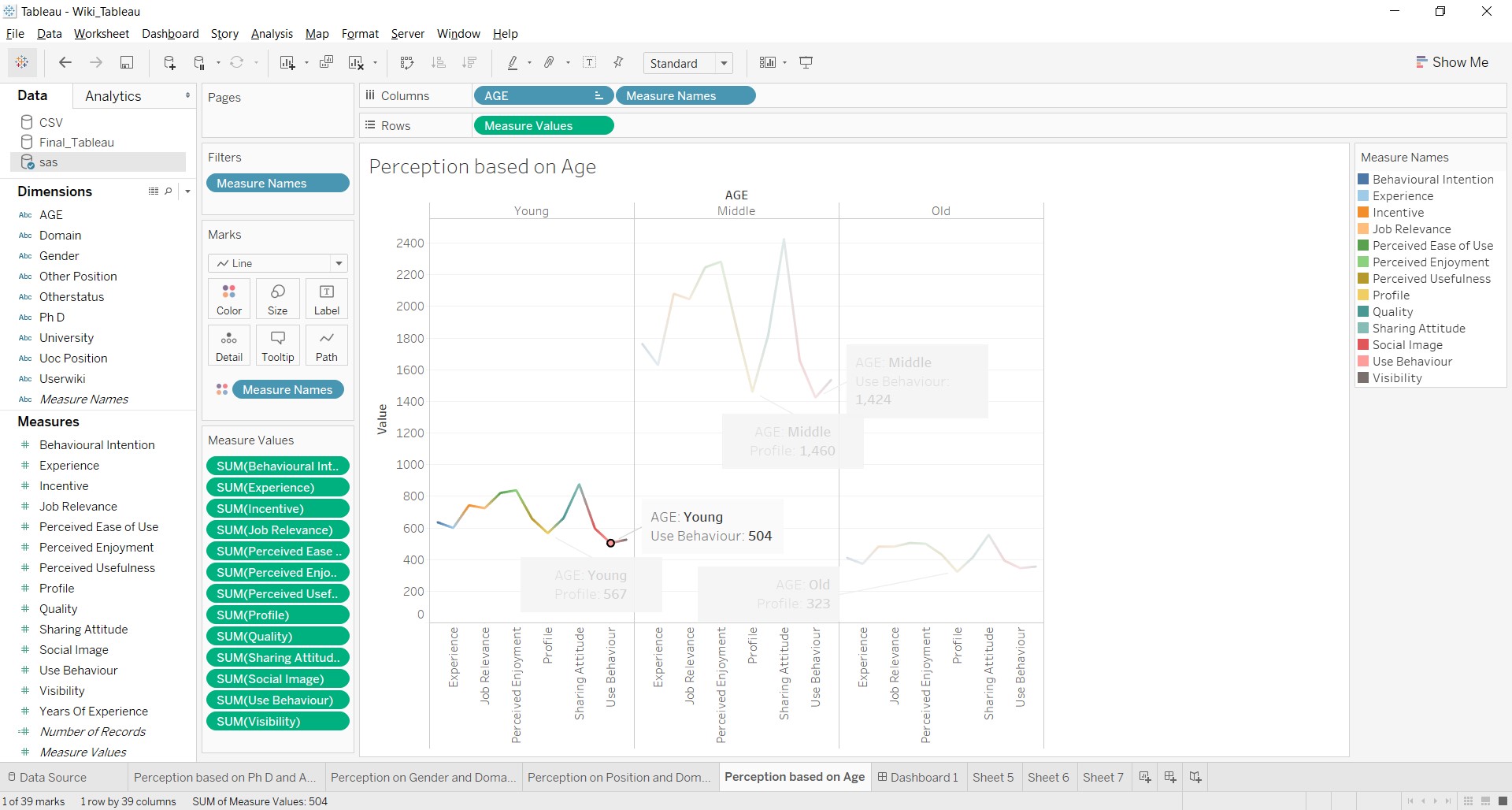1512x810 pixels.
Task: Click the find field search icon
Action: pos(169,191)
